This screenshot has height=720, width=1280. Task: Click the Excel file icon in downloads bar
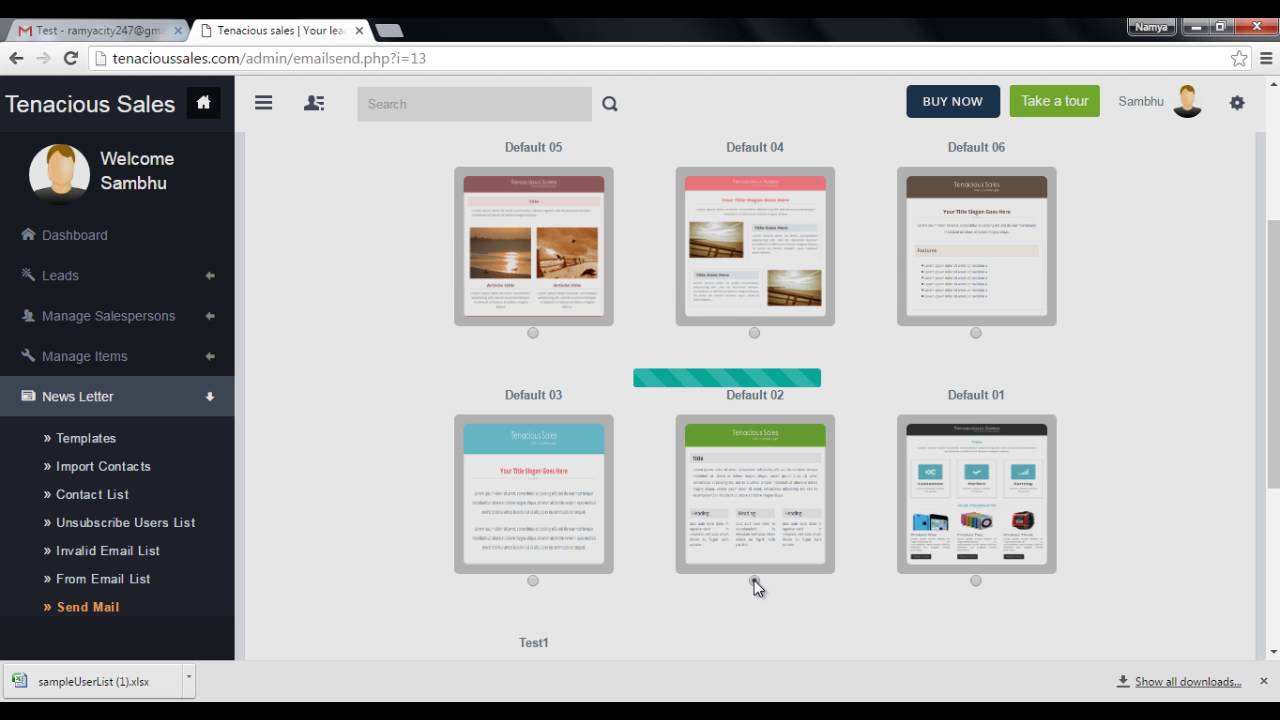[x=20, y=681]
